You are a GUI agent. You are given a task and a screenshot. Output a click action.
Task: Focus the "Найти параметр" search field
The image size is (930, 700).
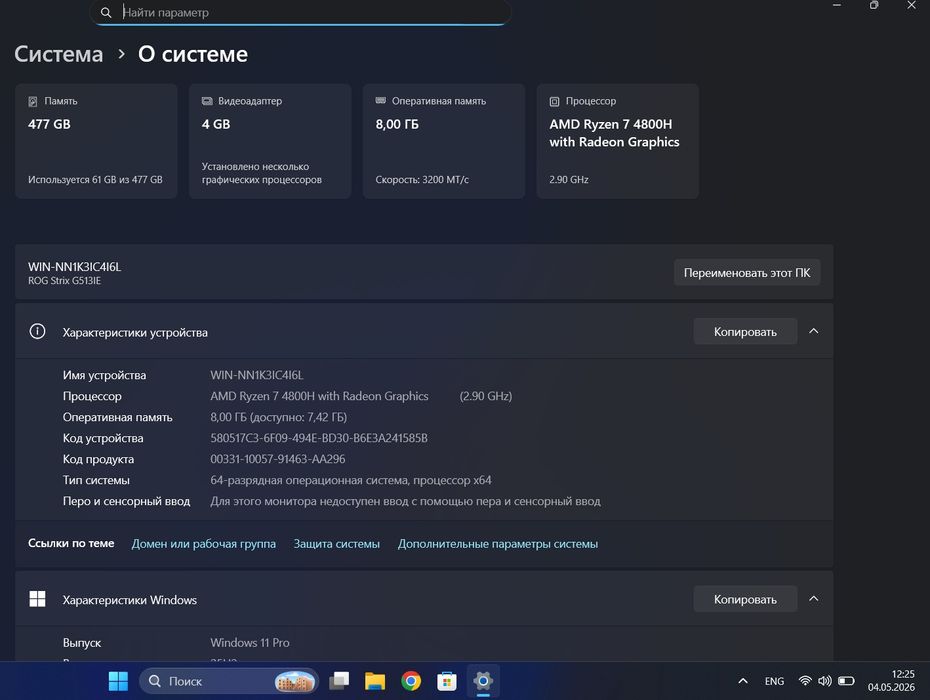300,12
